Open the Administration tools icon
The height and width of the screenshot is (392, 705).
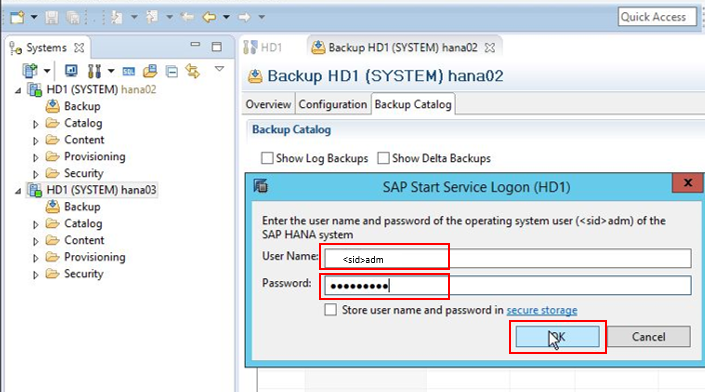[x=94, y=71]
